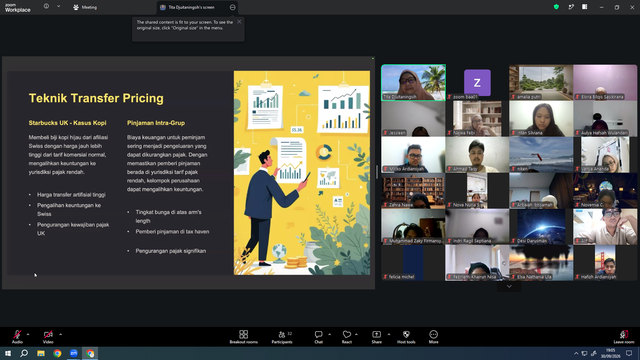Expand the Audio options arrow
The height and width of the screenshot is (360, 640).
pyautogui.click(x=28, y=334)
